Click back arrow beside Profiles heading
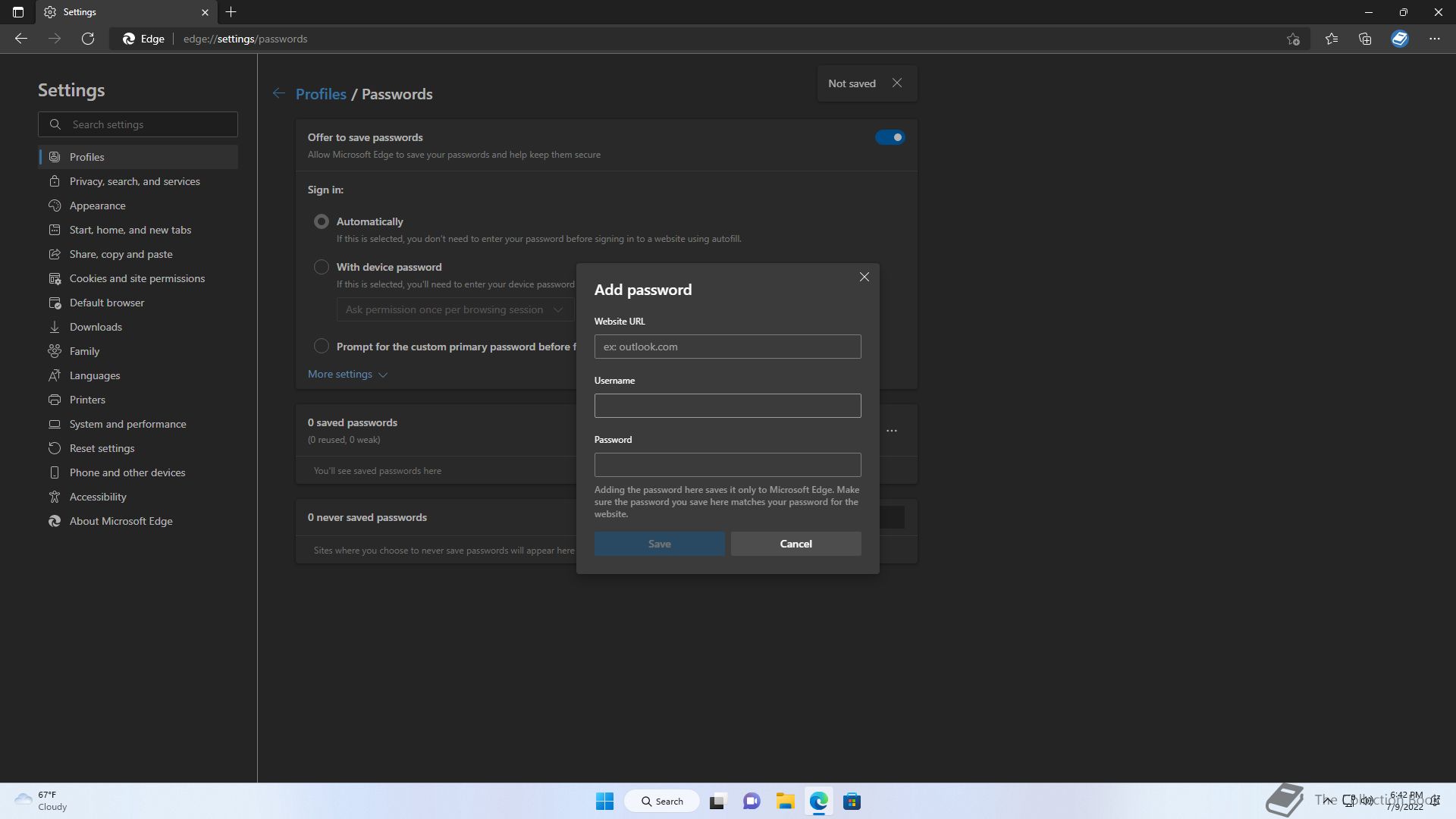 pos(279,93)
